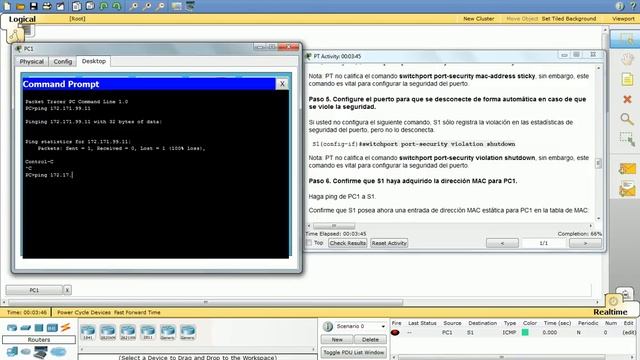
Task: Select the Hubs device category icon
Action: click(x=39, y=328)
